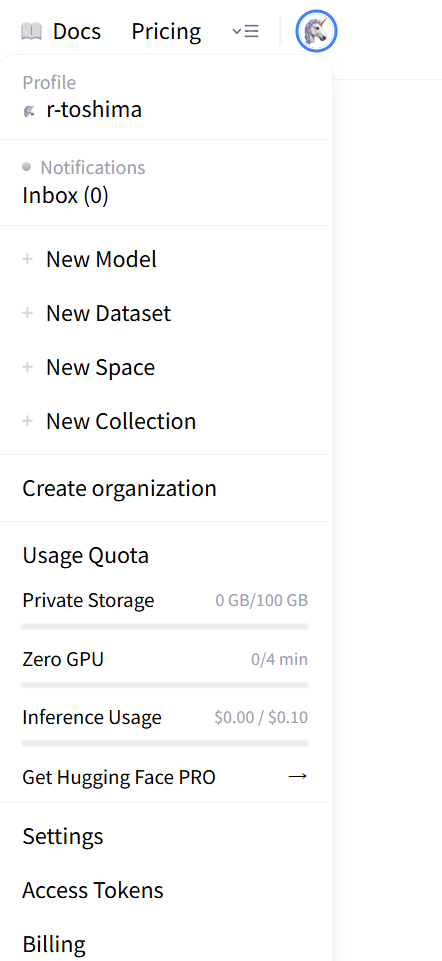Click the book icon beside Docs
442x961 pixels.
point(31,31)
